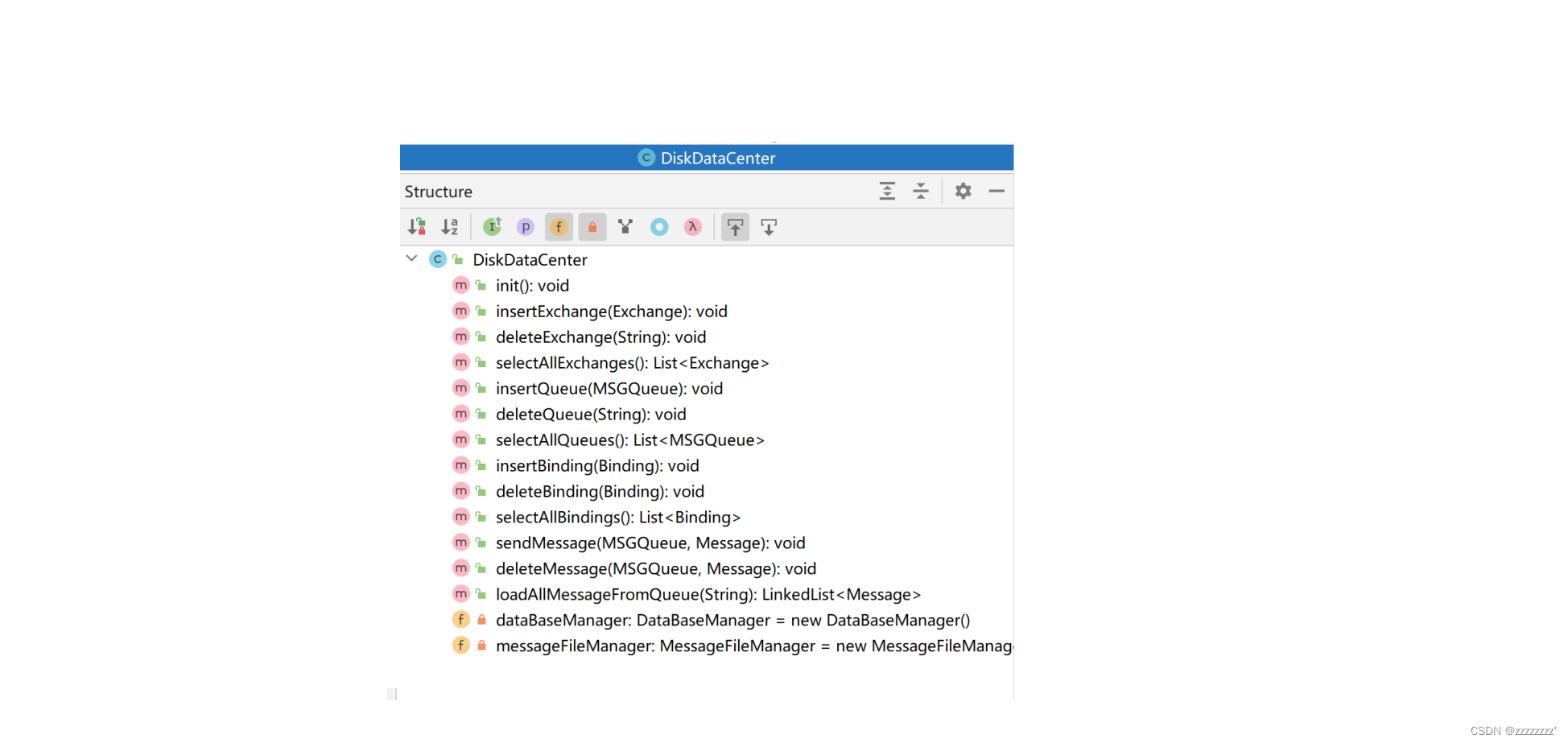Click method icon beside insertExchange

pos(461,311)
